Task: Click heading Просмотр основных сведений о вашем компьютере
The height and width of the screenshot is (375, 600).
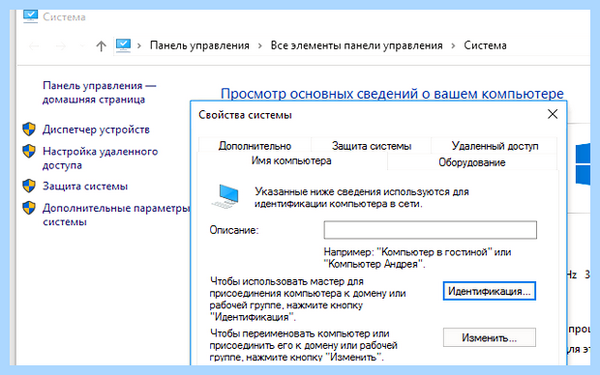Action: coord(392,94)
